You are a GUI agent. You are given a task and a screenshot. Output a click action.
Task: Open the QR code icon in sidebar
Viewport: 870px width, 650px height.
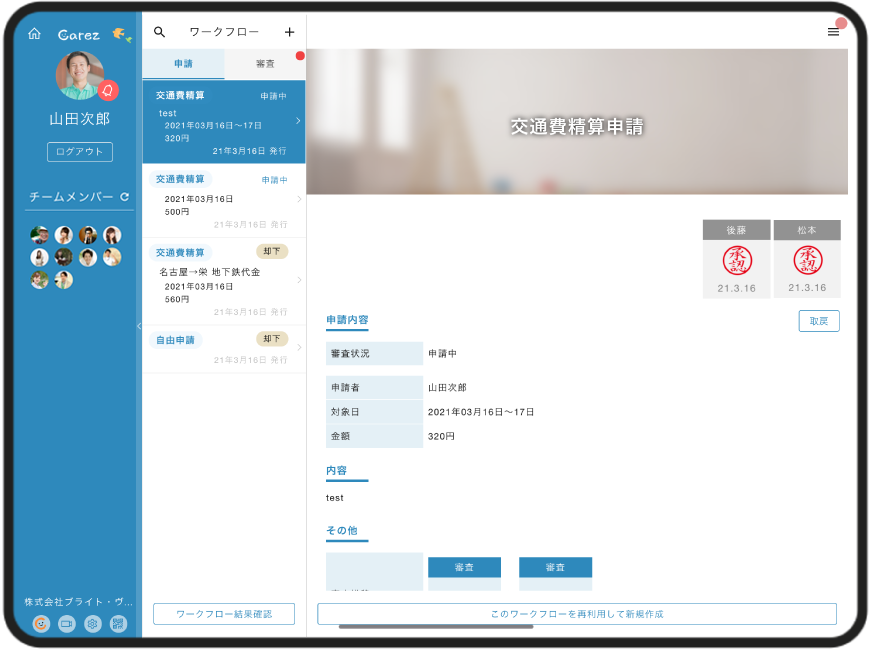(118, 623)
